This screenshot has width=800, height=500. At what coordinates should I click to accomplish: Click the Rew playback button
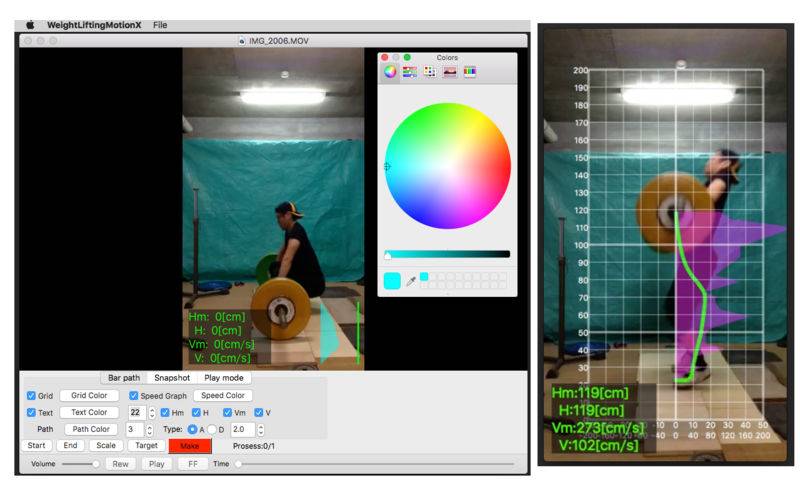point(120,464)
